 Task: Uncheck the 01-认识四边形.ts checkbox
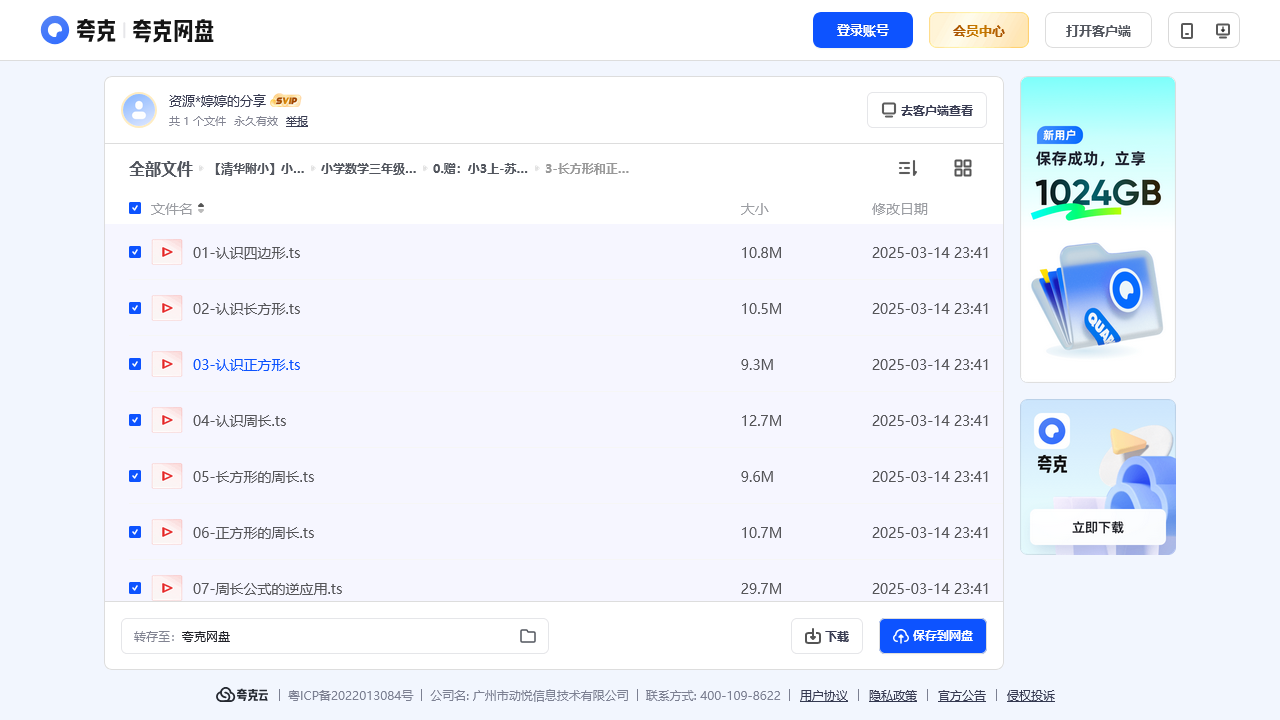tap(135, 252)
